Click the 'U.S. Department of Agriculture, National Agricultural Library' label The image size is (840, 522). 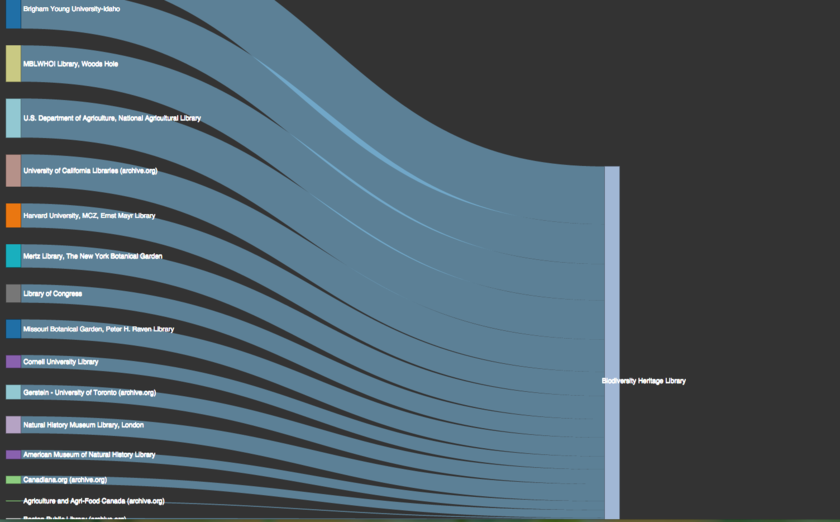[x=112, y=118]
